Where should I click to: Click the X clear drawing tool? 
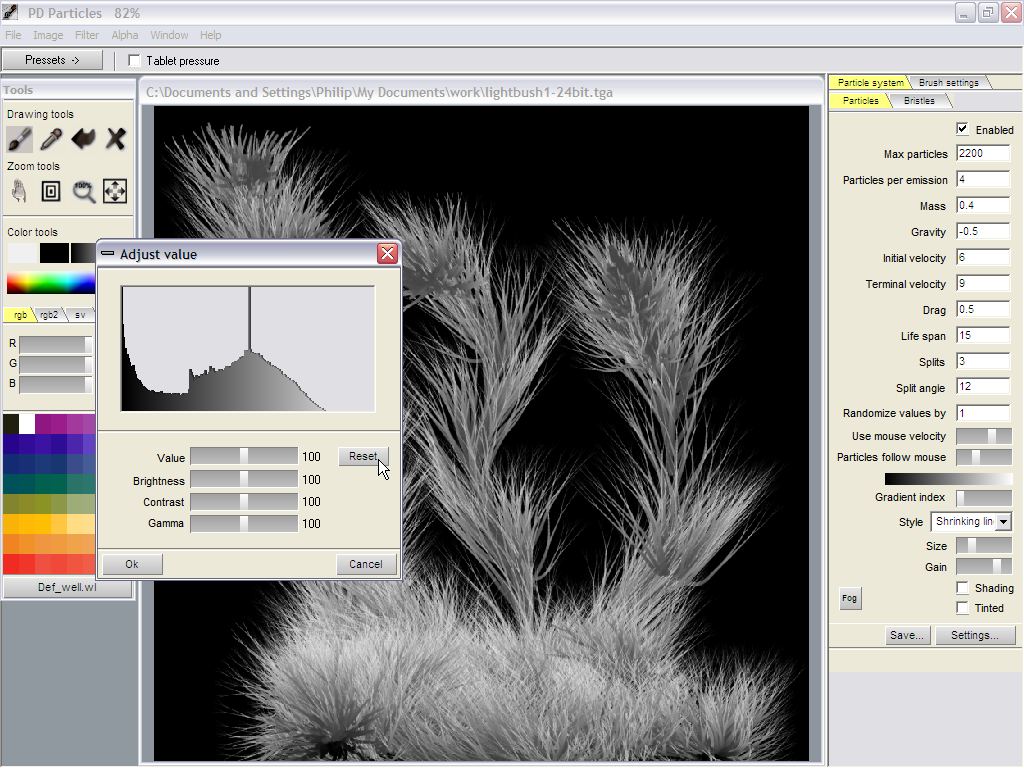[116, 139]
